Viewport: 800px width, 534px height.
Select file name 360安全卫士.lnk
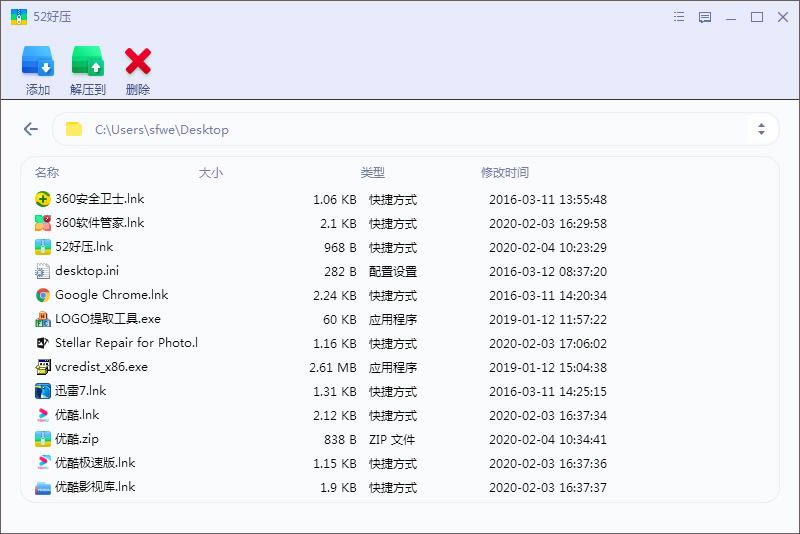pyautogui.click(x=99, y=199)
